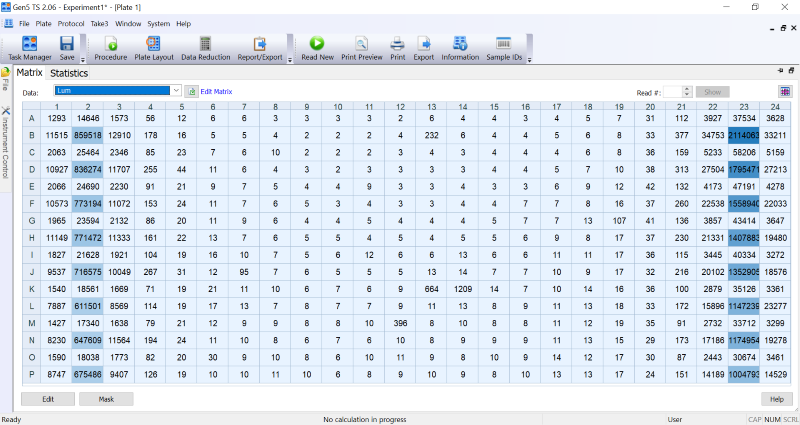Screen dimensions: 800x425
Task: Switch to the Statistics tab
Action: point(69,73)
